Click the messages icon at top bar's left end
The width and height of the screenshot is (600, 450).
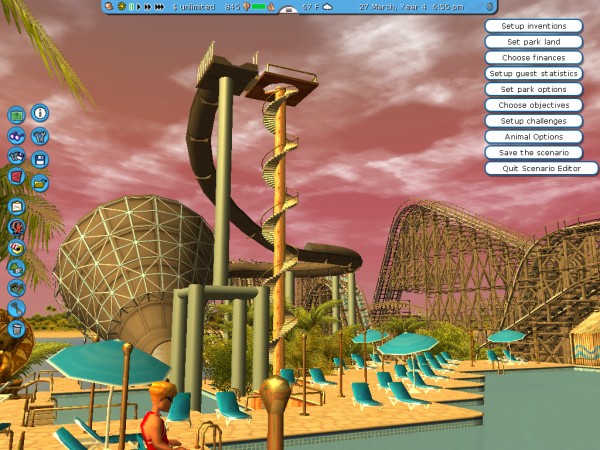coord(109,7)
